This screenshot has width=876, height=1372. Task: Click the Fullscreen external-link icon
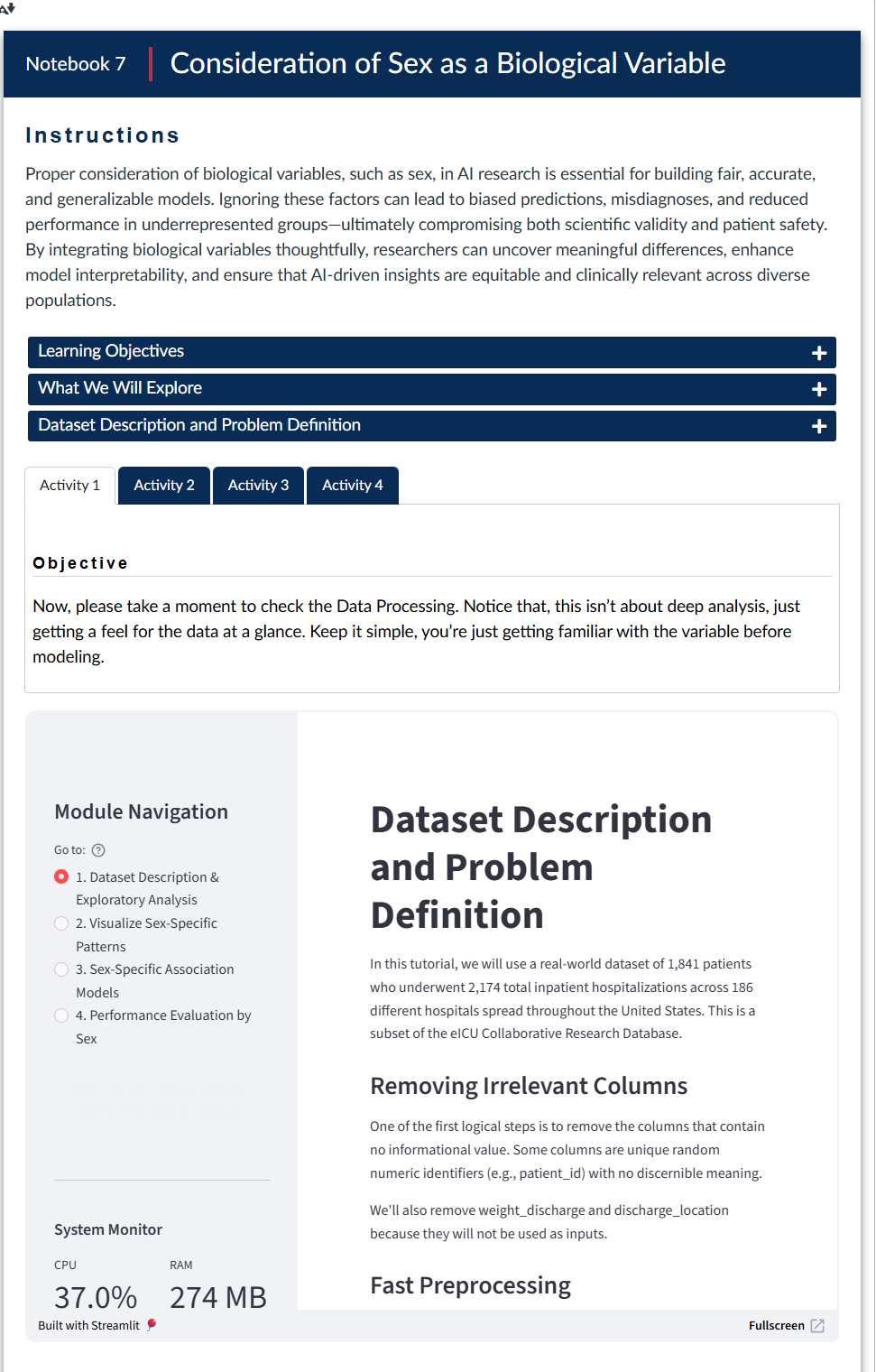(x=817, y=1326)
